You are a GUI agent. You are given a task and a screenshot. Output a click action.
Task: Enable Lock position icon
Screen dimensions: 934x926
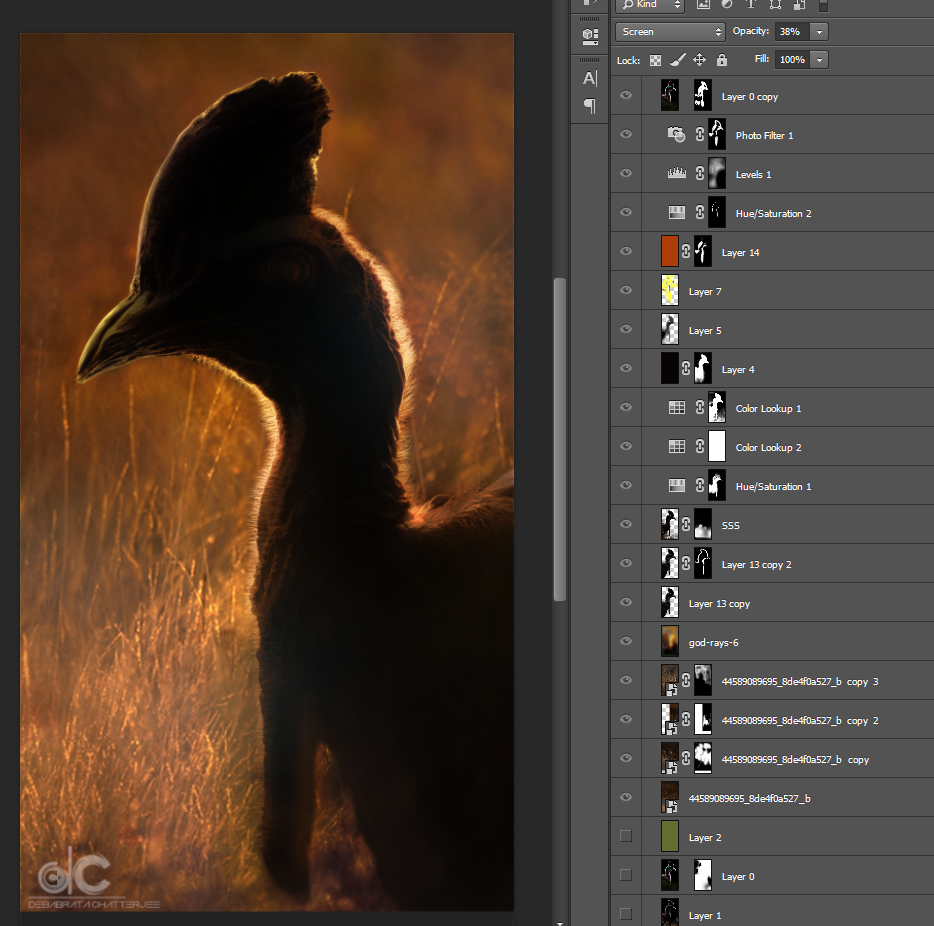(699, 60)
